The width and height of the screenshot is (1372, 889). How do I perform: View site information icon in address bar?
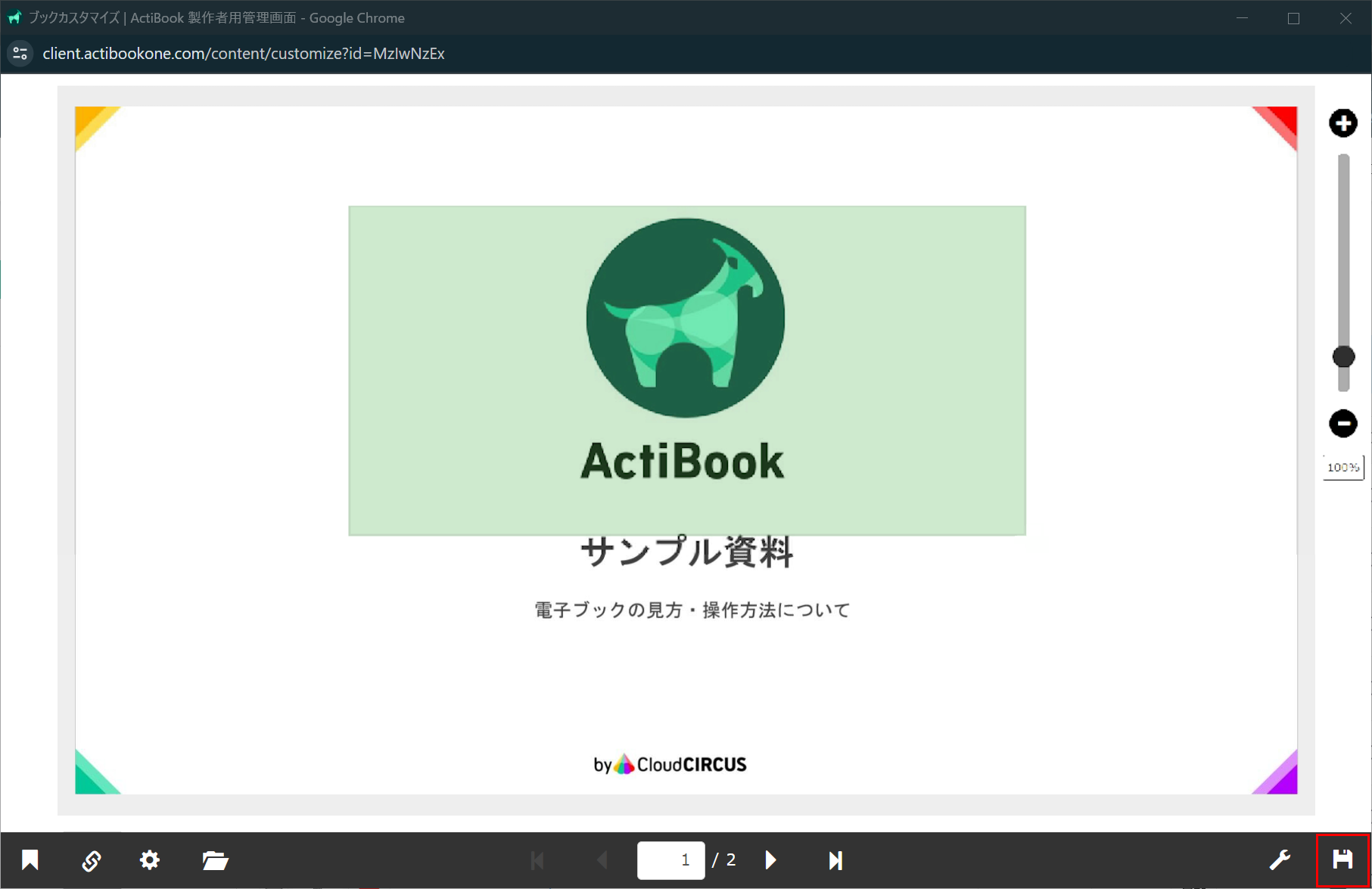(20, 54)
